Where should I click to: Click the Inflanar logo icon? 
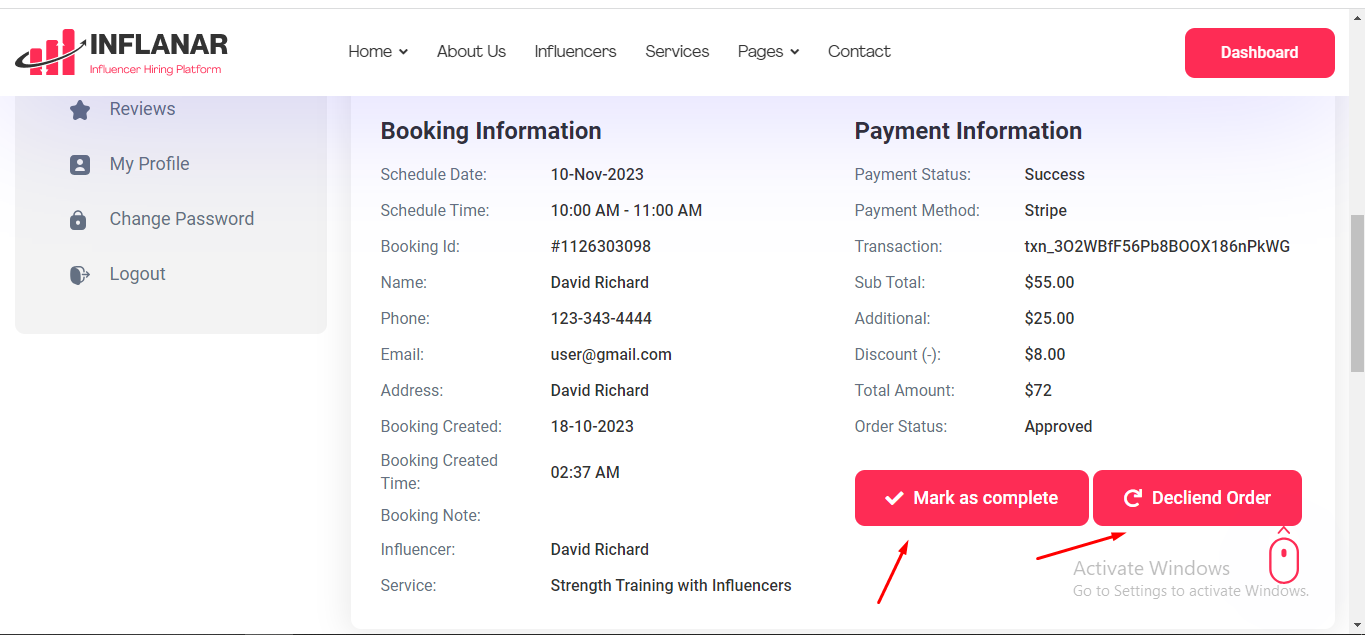50,52
